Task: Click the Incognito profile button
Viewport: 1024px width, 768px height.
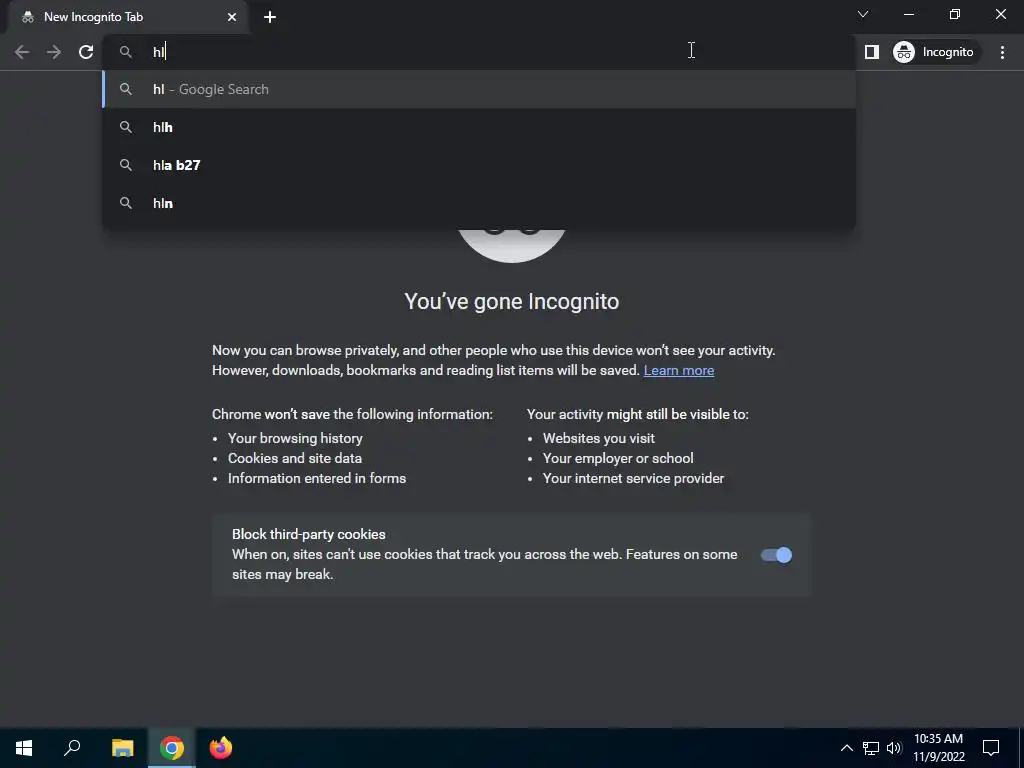Action: click(x=936, y=52)
